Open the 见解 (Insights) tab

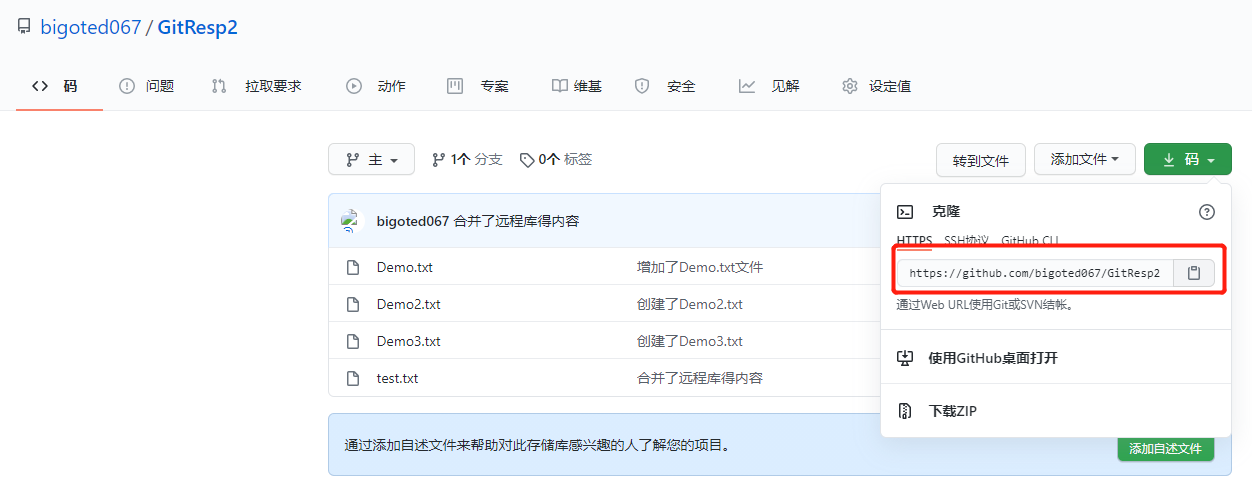(769, 86)
